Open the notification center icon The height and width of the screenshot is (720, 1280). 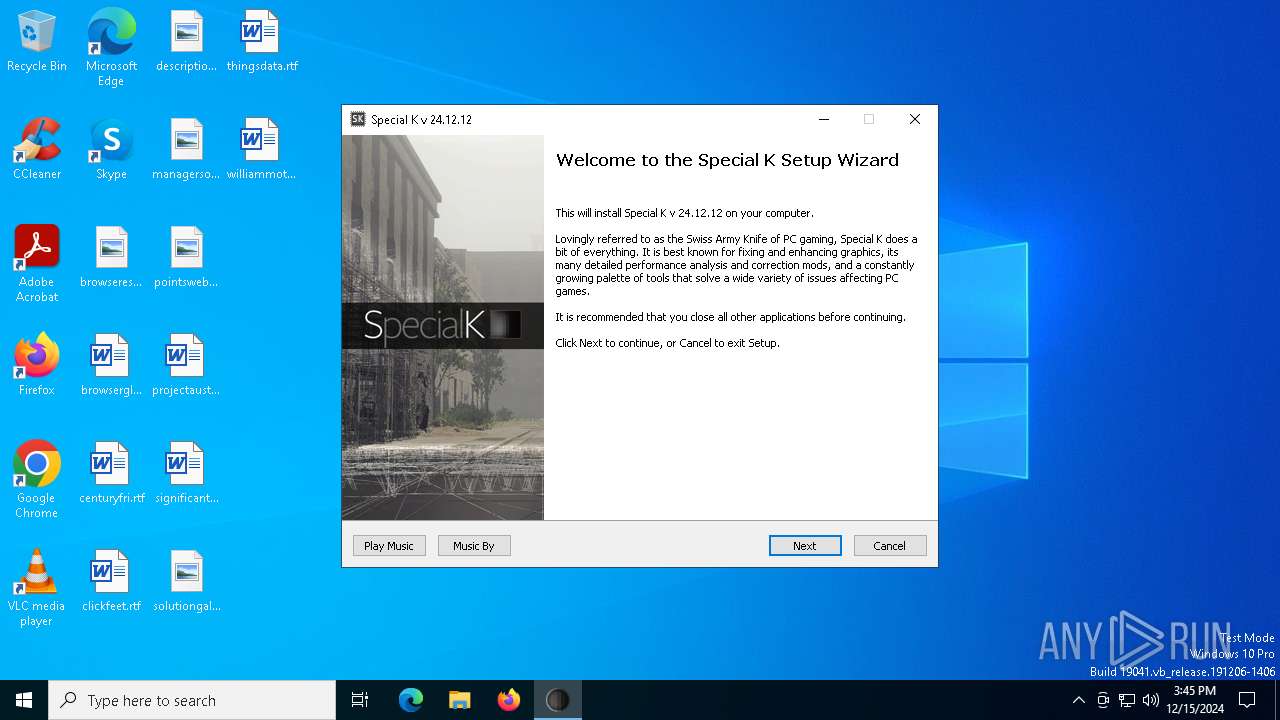(1247, 700)
